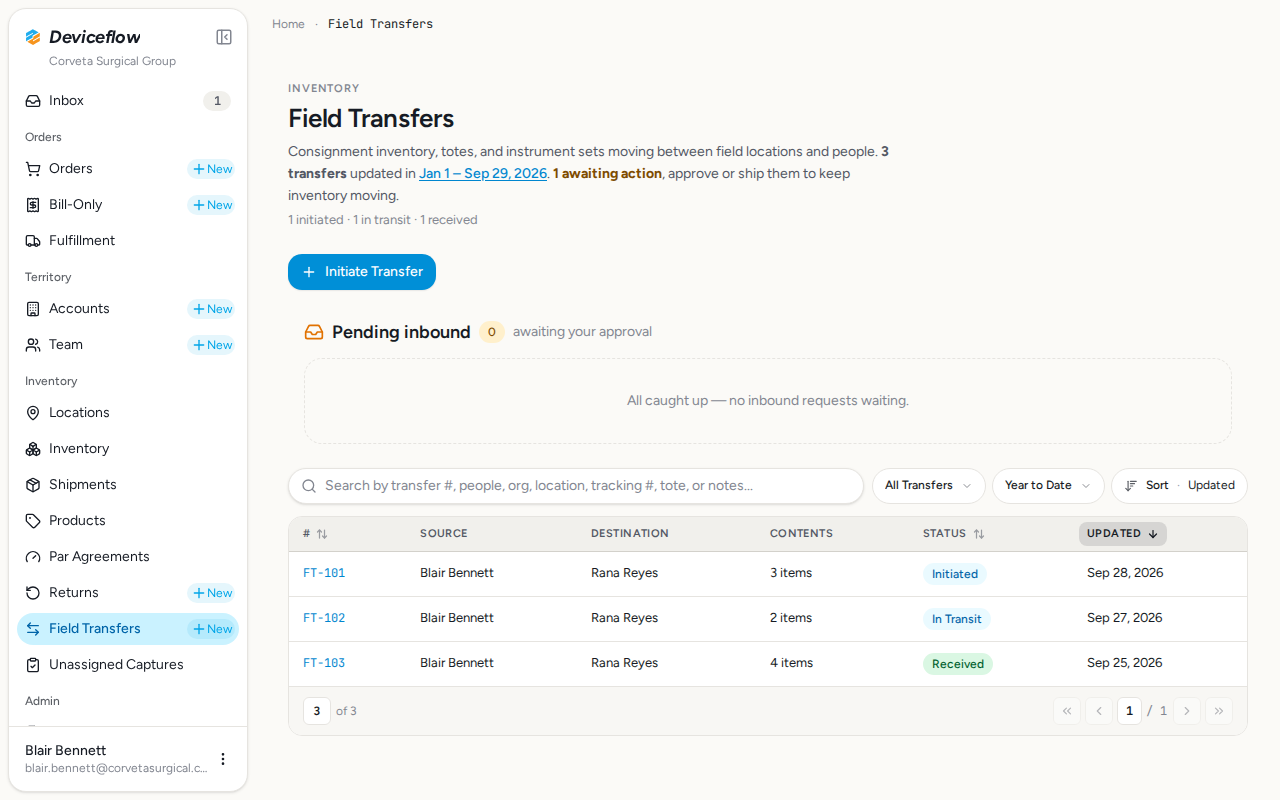Click the Unassigned Captures clipboard icon

click(x=33, y=665)
